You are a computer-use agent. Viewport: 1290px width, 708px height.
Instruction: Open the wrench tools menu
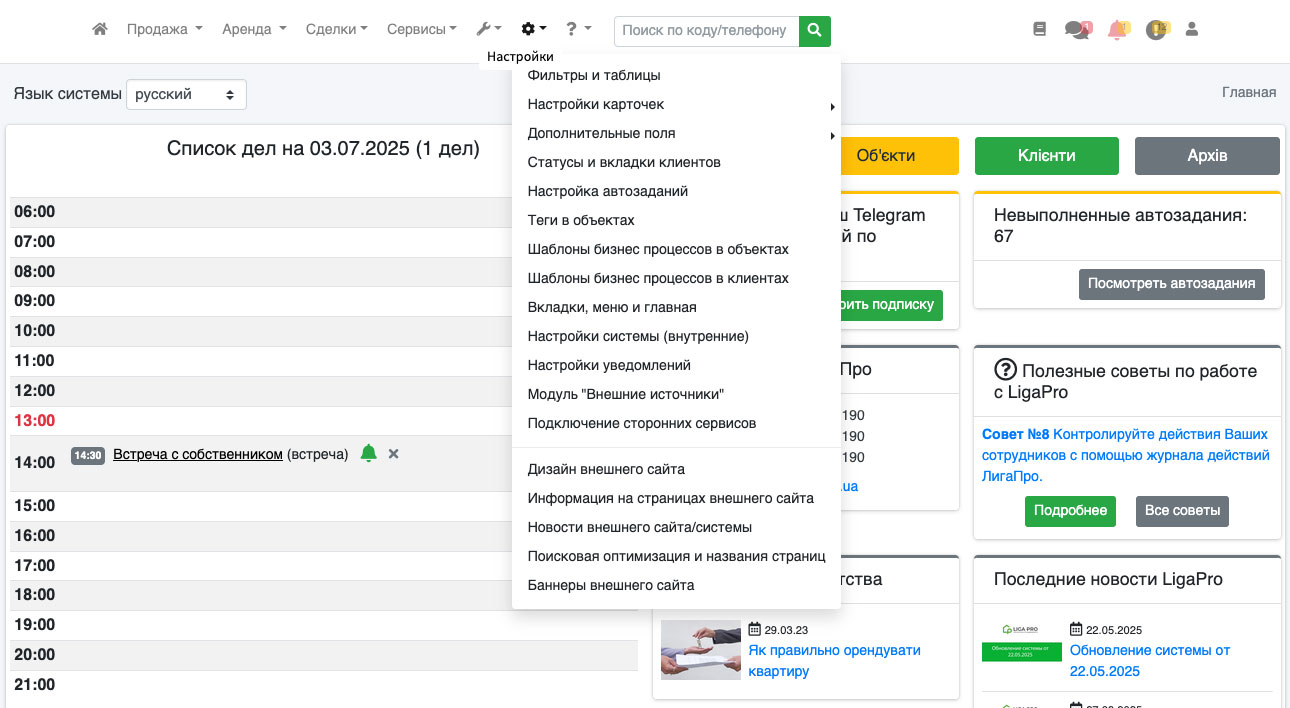tap(488, 30)
